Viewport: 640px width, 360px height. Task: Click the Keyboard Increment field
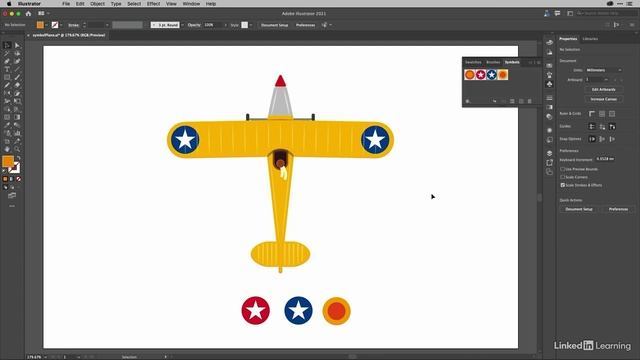pos(605,159)
